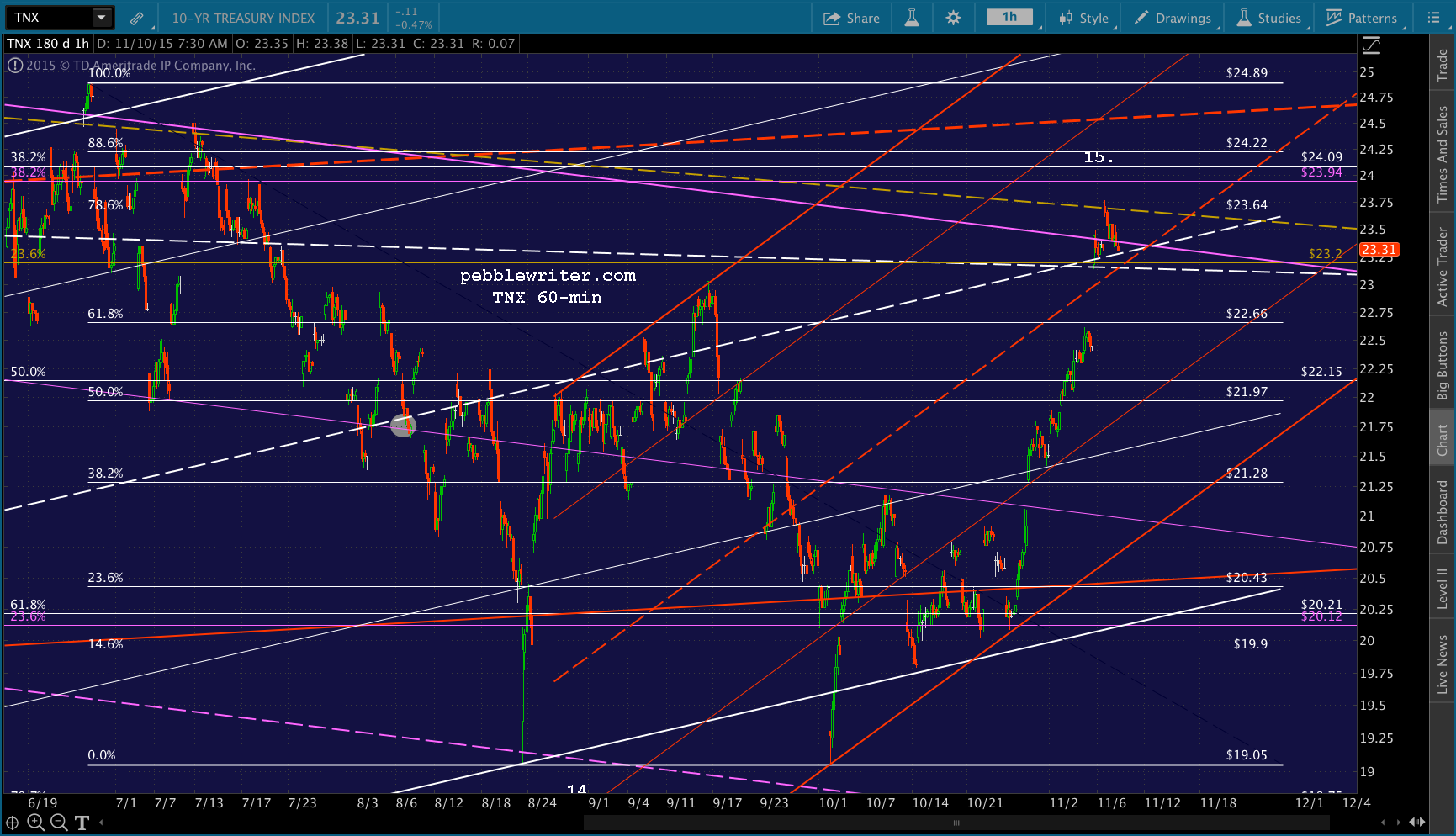Click the 11/2 date on the time axis
Image resolution: width=1456 pixels, height=836 pixels.
pos(1063,803)
